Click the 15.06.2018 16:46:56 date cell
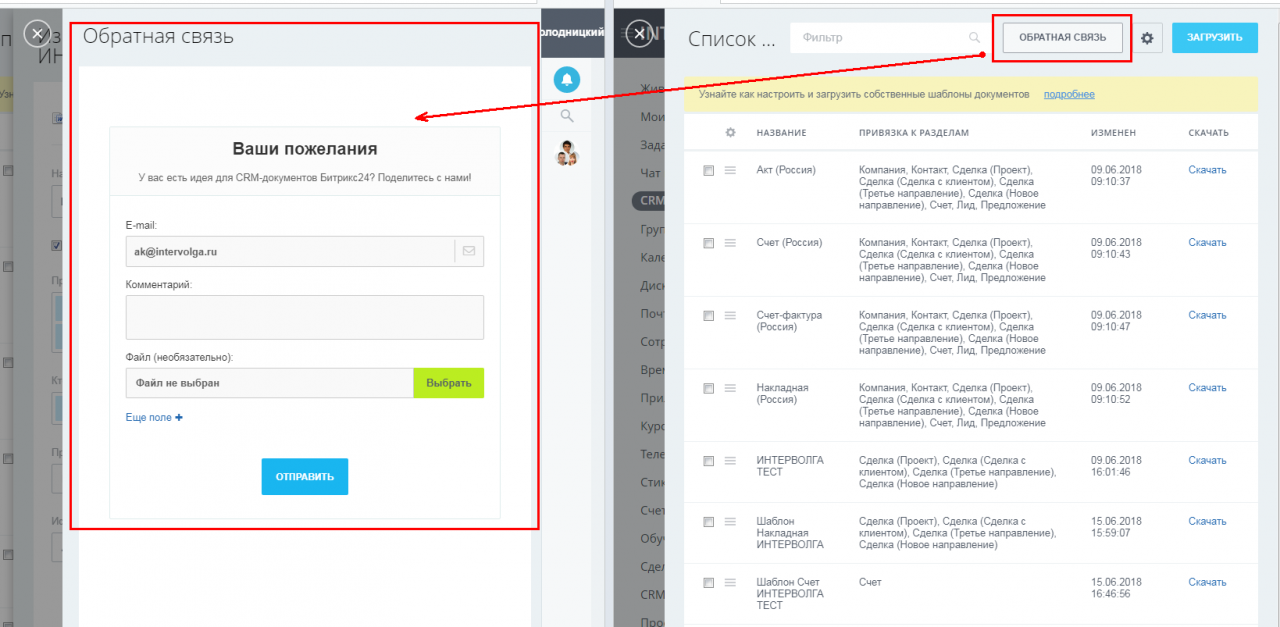 tap(1116, 588)
